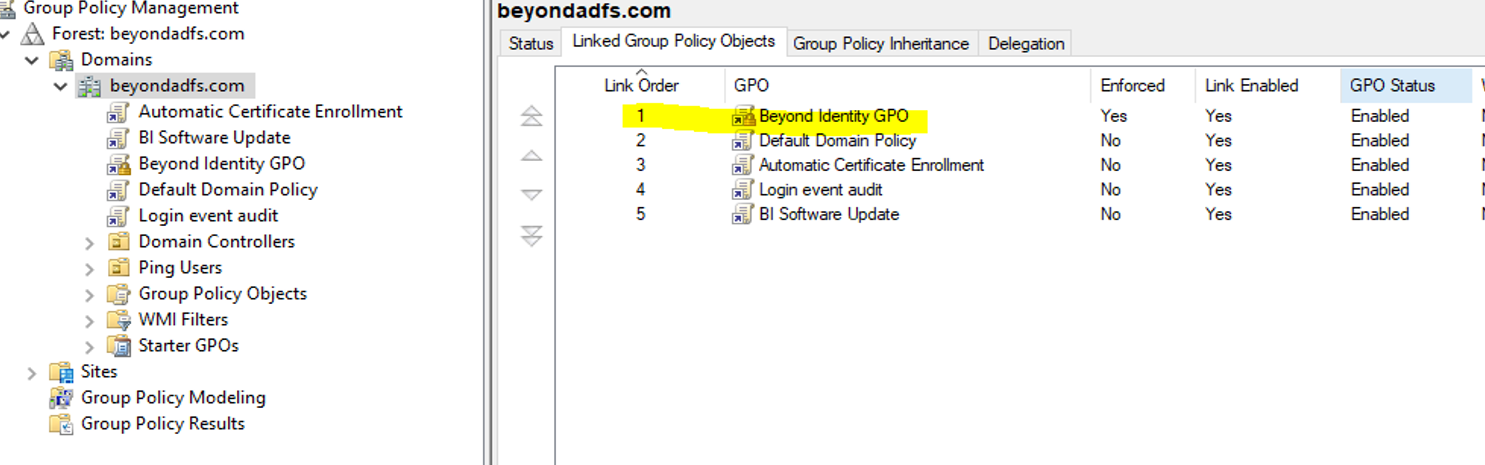Image resolution: width=1485 pixels, height=465 pixels.
Task: Select Group Policy Modeling in the tree
Action: pyautogui.click(x=173, y=398)
